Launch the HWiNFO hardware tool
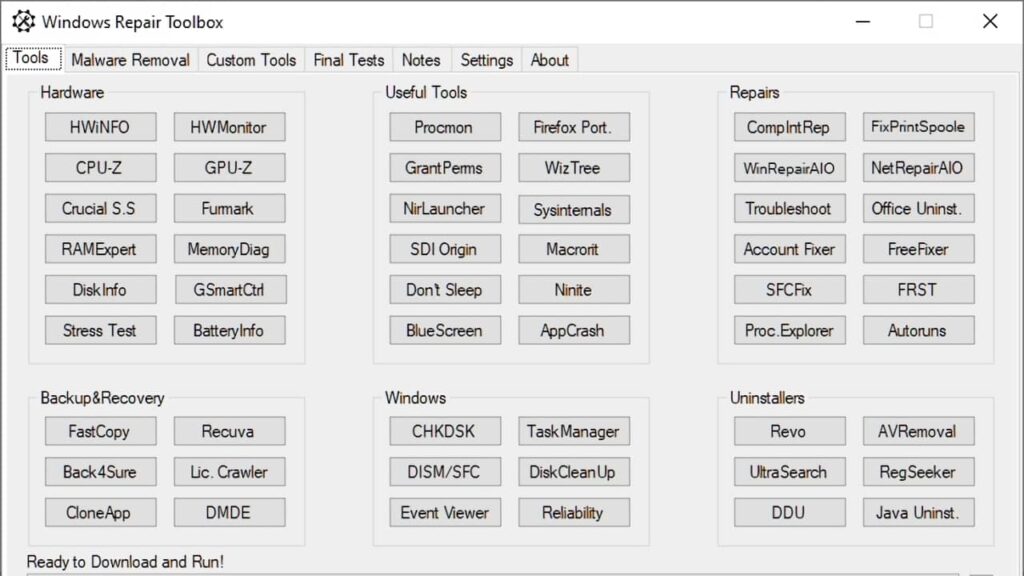1024x576 pixels. click(100, 127)
